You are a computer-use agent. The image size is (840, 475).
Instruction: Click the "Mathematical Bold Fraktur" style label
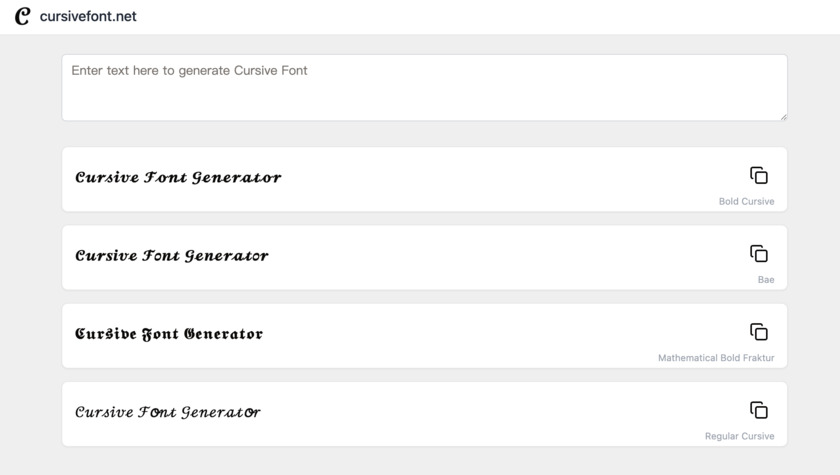pos(716,358)
